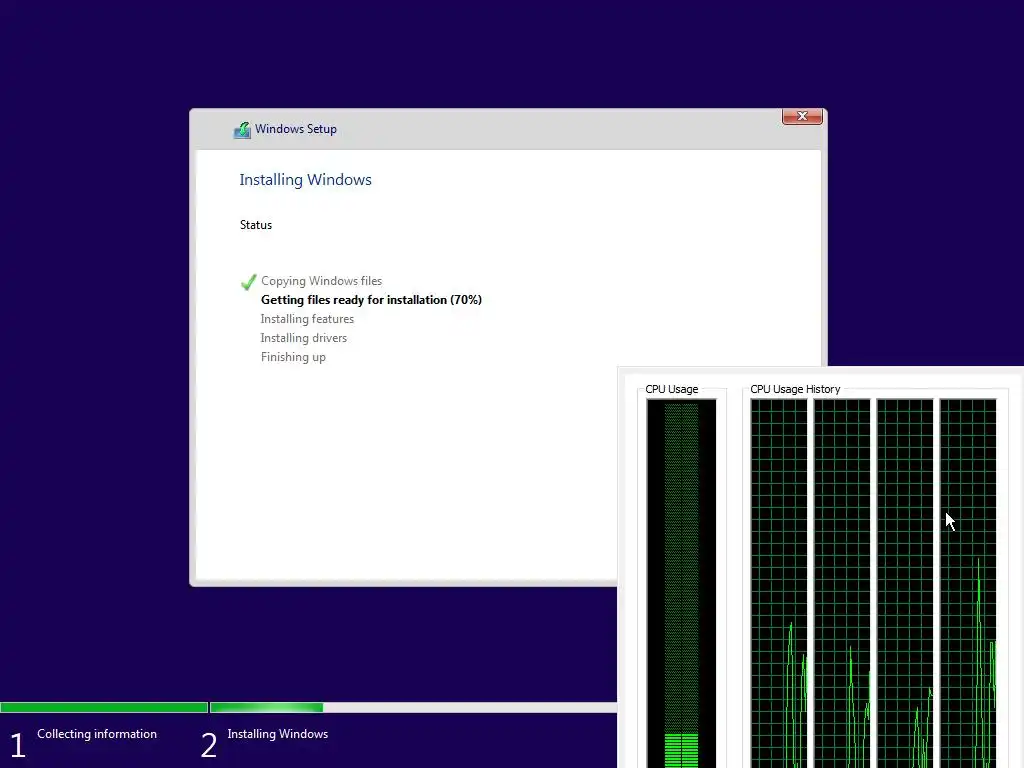Viewport: 1024px width, 768px height.
Task: Select the 'Installing features' status line
Action: click(x=307, y=319)
